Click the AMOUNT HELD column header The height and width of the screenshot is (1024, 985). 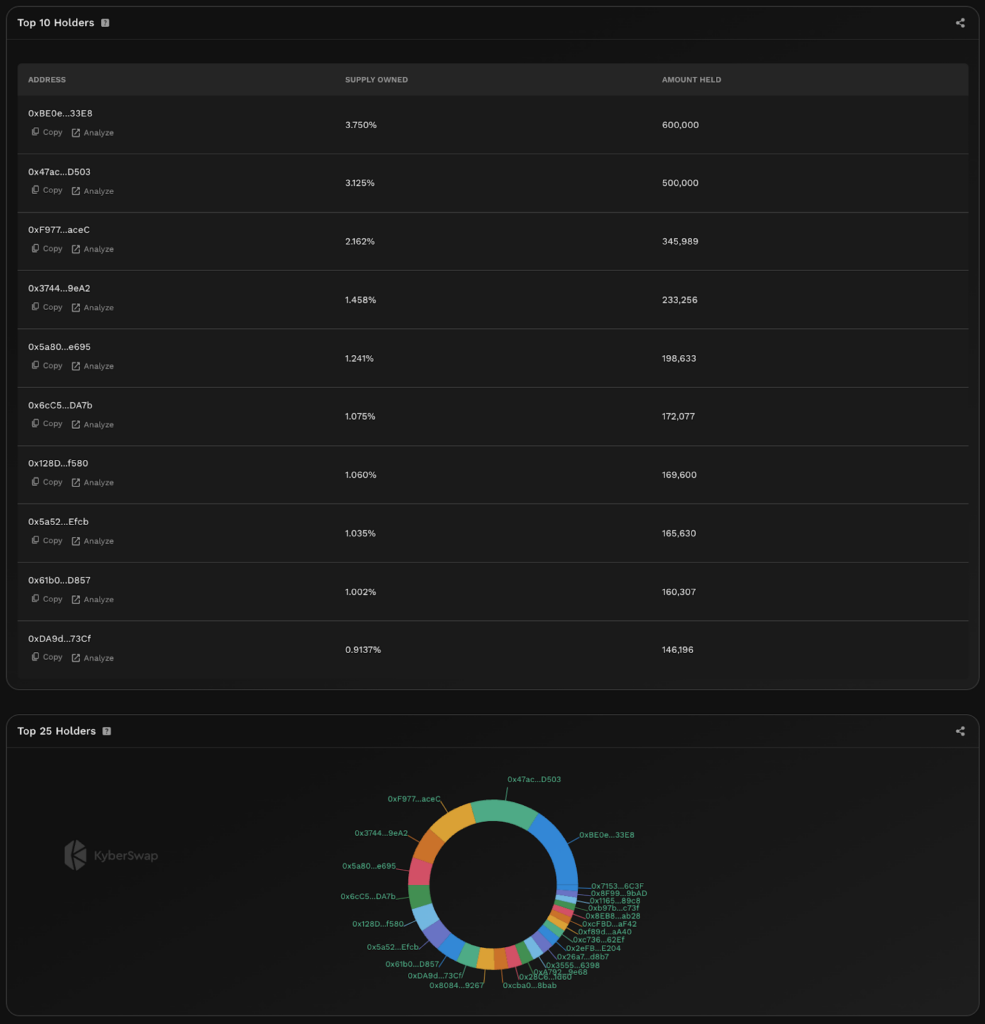[691, 80]
